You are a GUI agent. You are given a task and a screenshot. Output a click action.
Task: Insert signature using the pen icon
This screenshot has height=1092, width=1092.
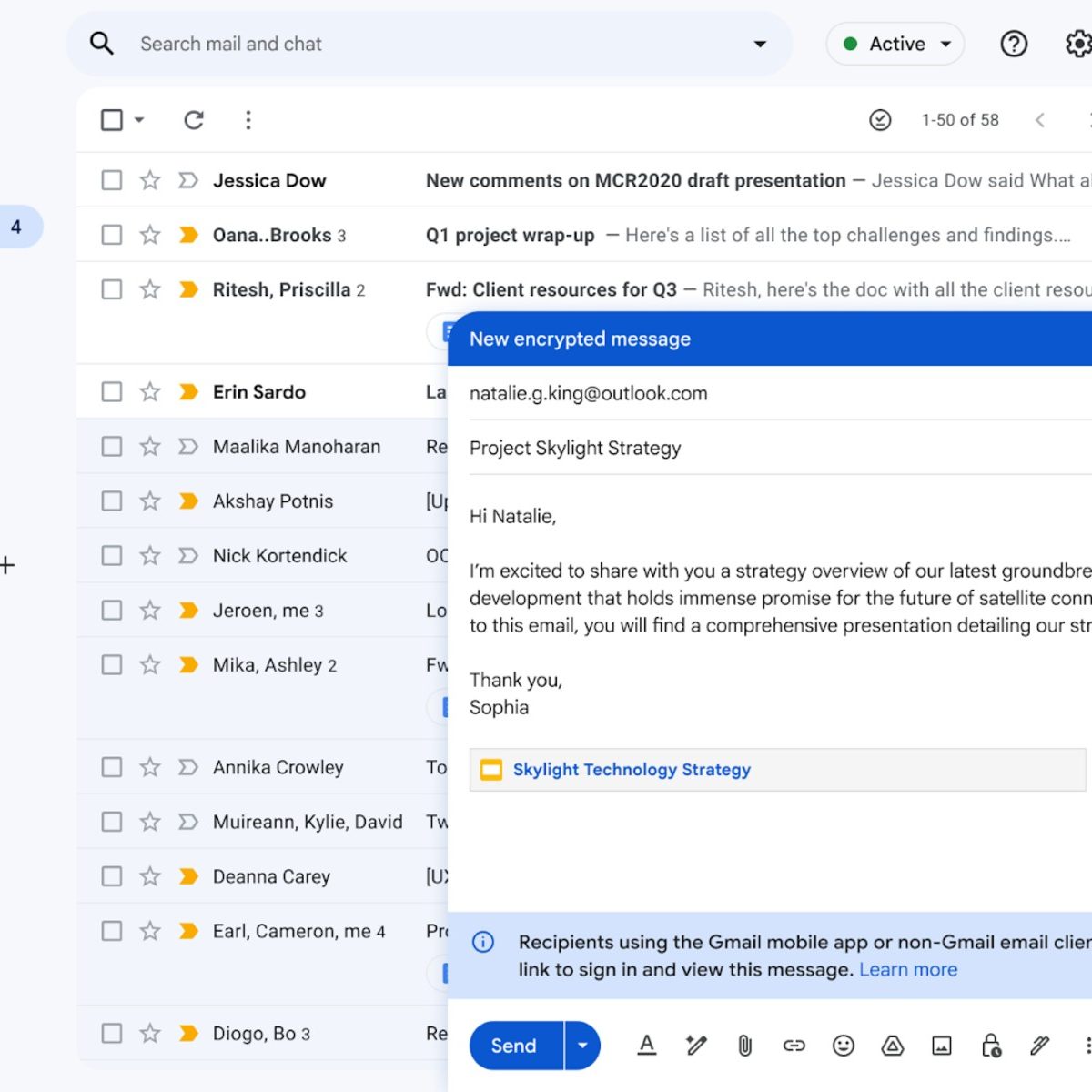(1039, 1046)
